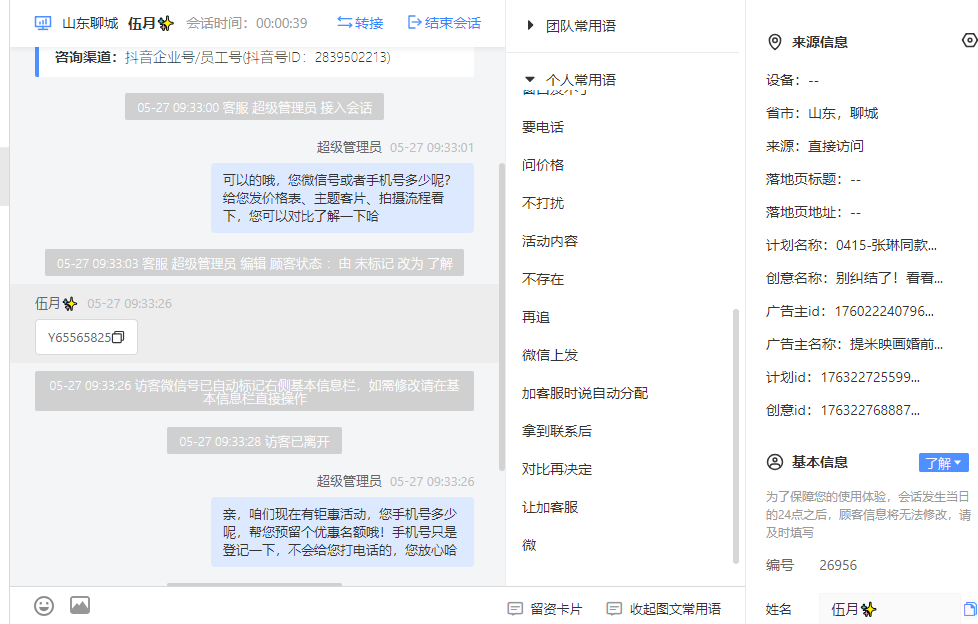The image size is (978, 624).
Task: Click the 广告主名称 value 提米映画婚前...
Action: coord(896,344)
